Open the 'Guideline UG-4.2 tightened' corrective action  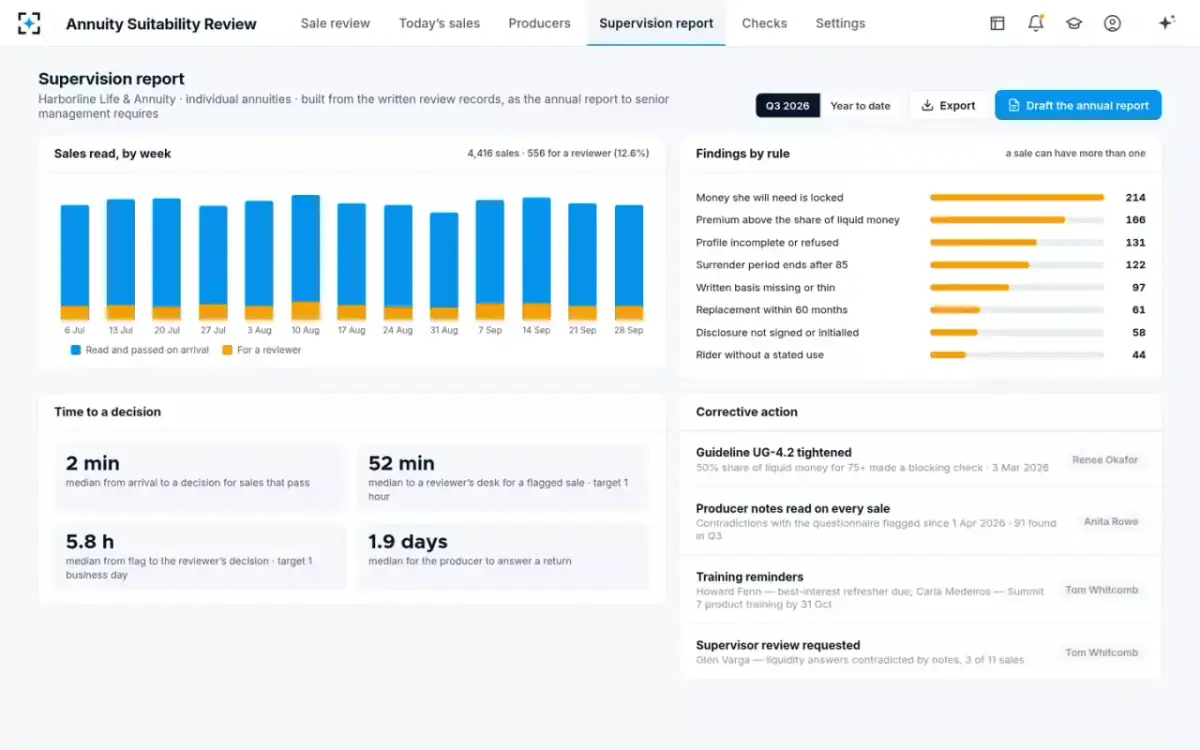(920, 460)
